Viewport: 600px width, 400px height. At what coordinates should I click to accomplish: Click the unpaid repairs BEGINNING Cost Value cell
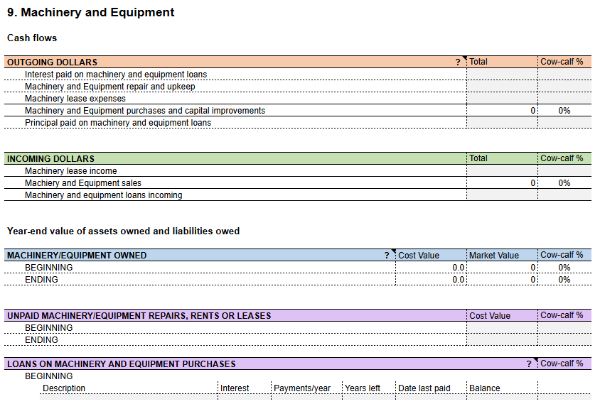click(x=502, y=328)
